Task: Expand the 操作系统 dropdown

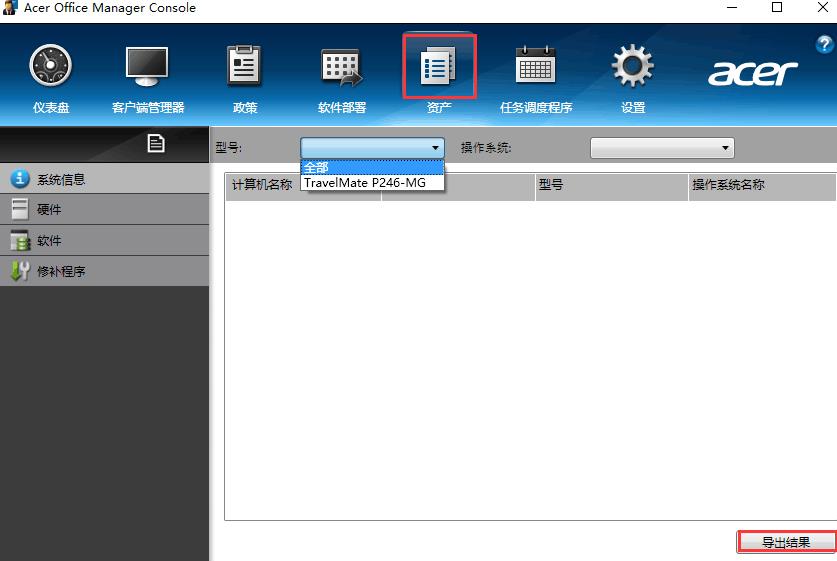Action: pyautogui.click(x=662, y=148)
